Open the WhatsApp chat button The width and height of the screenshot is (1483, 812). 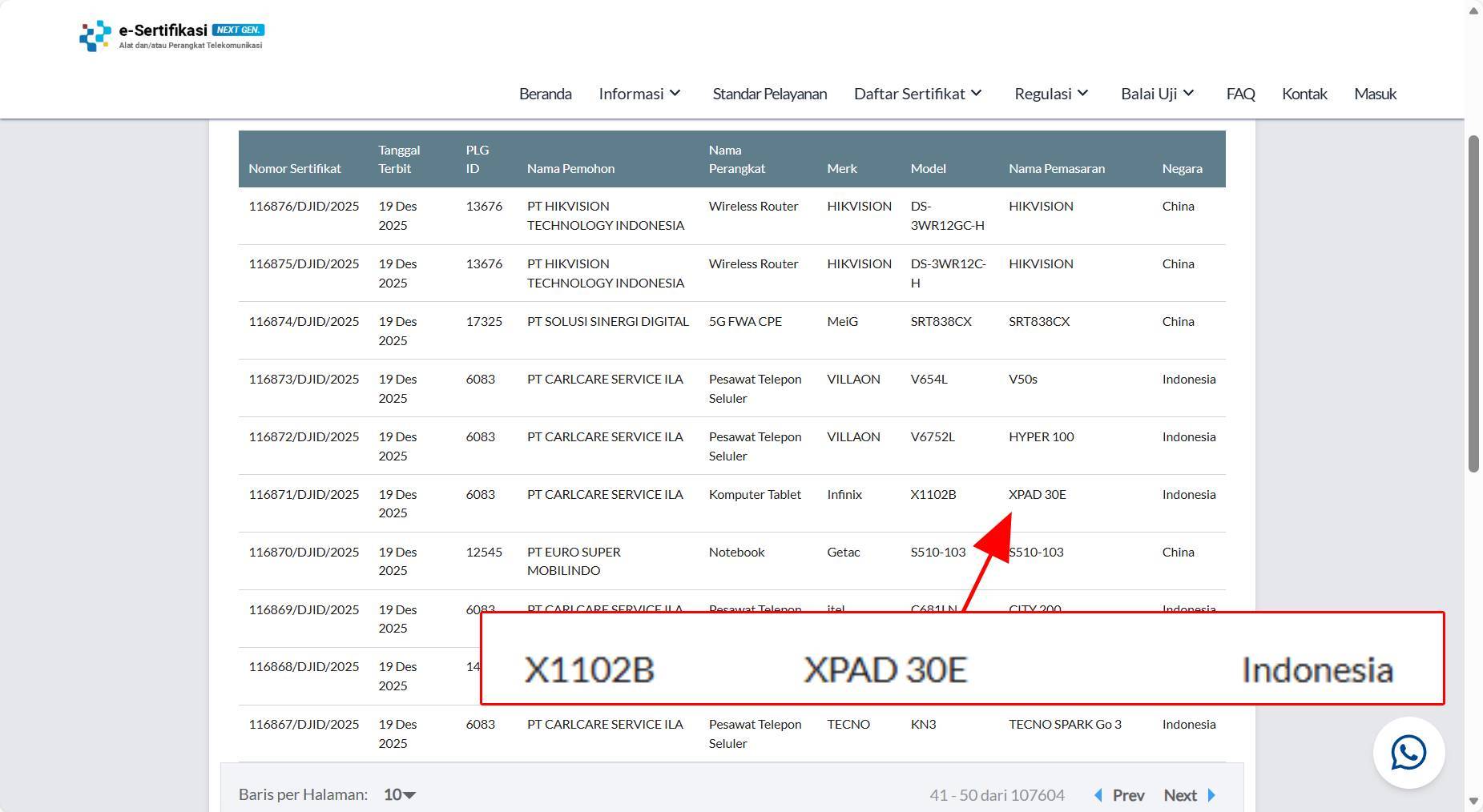(x=1408, y=753)
